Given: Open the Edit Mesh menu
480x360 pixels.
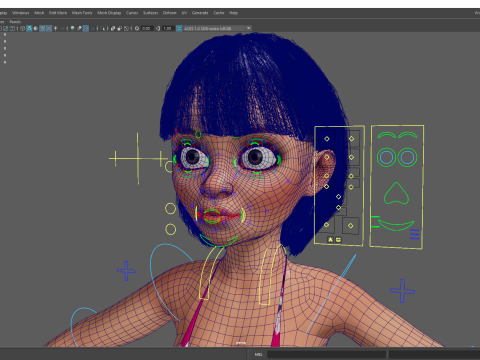Looking at the screenshot, I should 58,13.
